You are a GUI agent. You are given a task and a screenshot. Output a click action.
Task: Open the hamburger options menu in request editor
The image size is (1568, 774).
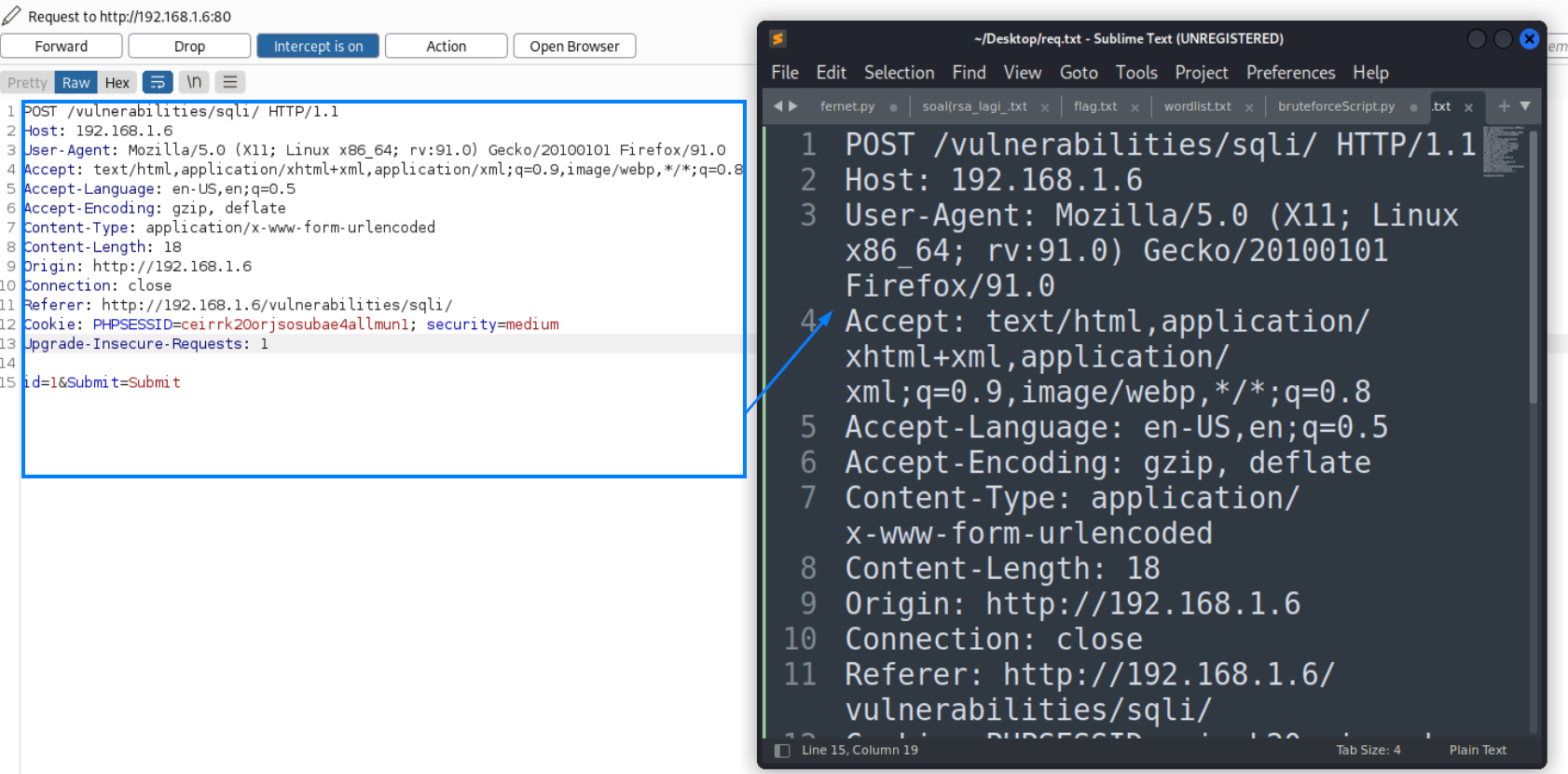pyautogui.click(x=230, y=82)
